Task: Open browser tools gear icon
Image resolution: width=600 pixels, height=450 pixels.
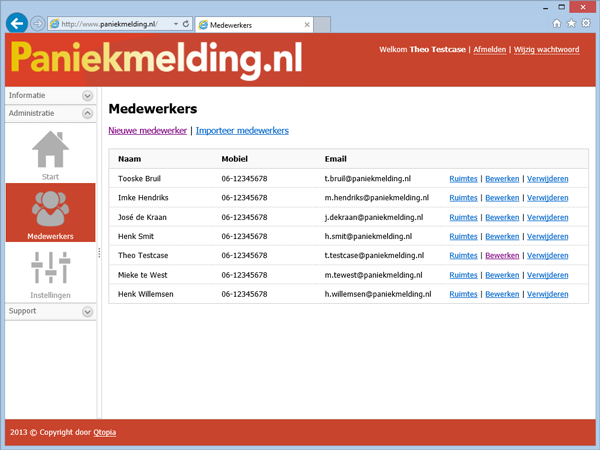Action: point(587,23)
